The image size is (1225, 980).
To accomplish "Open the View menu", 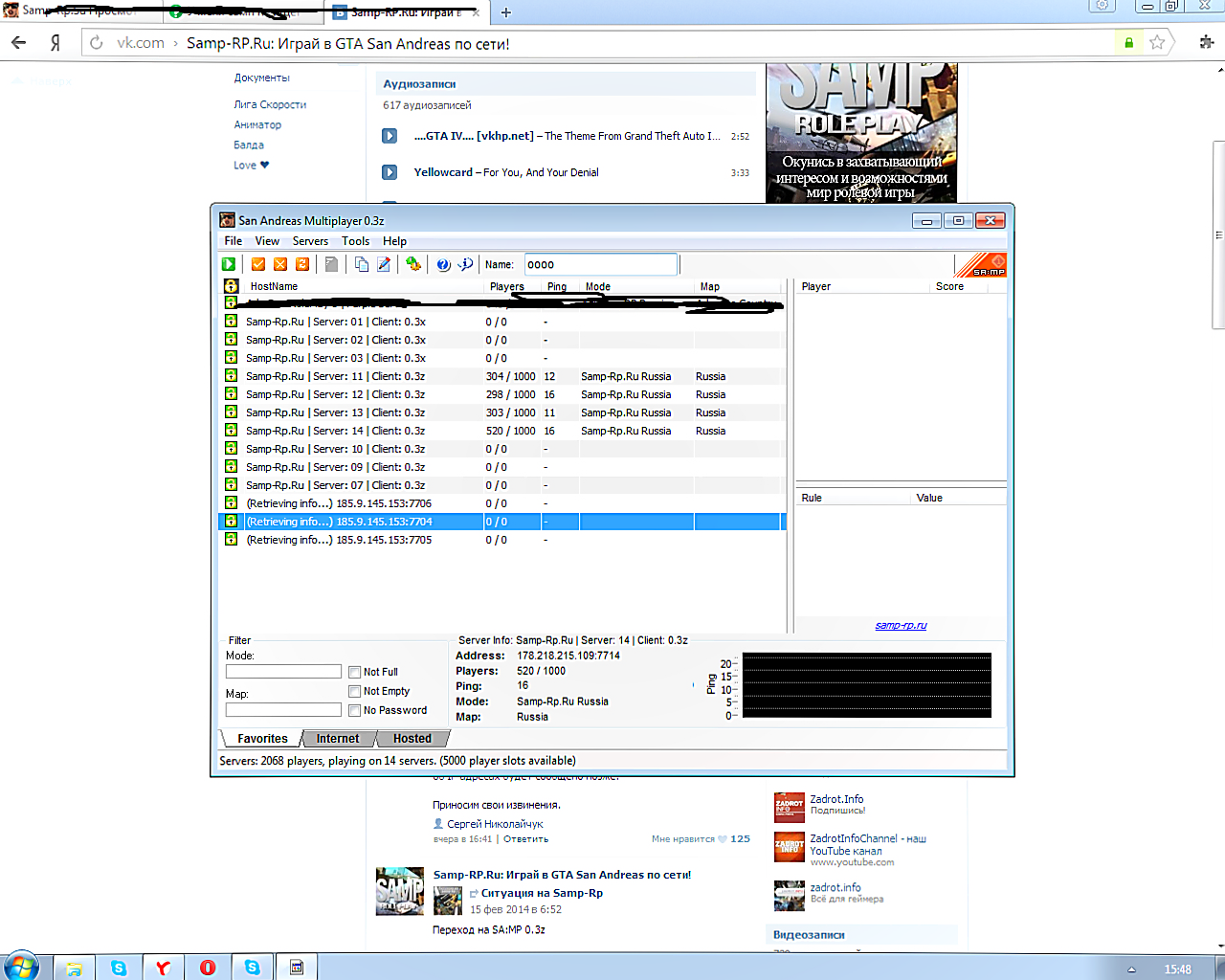I will 267,241.
